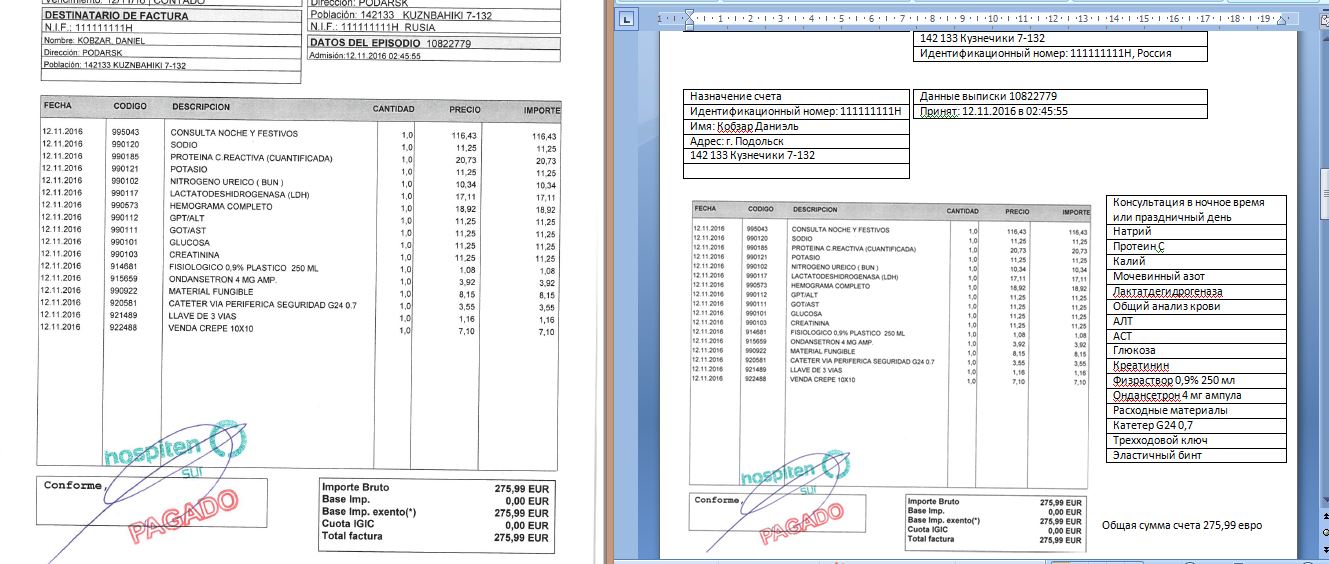
Task: Click the 'Креатинин' cell
Action: click(x=1197, y=366)
